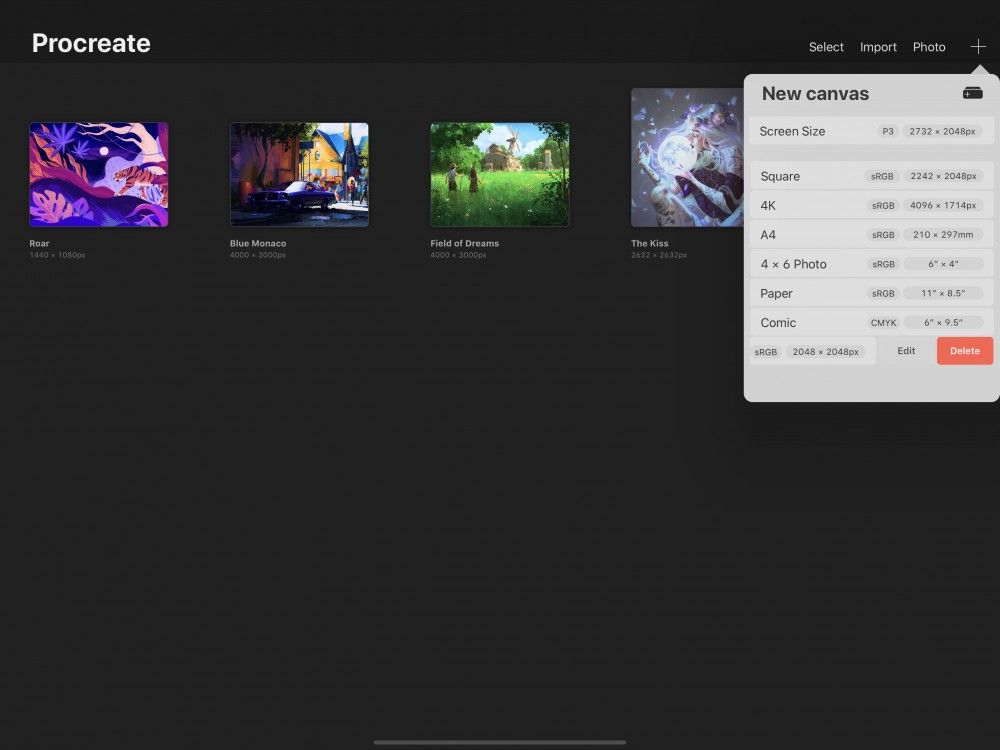Viewport: 1000px width, 750px height.
Task: Choose the 4K canvas preset
Action: [x=871, y=205]
